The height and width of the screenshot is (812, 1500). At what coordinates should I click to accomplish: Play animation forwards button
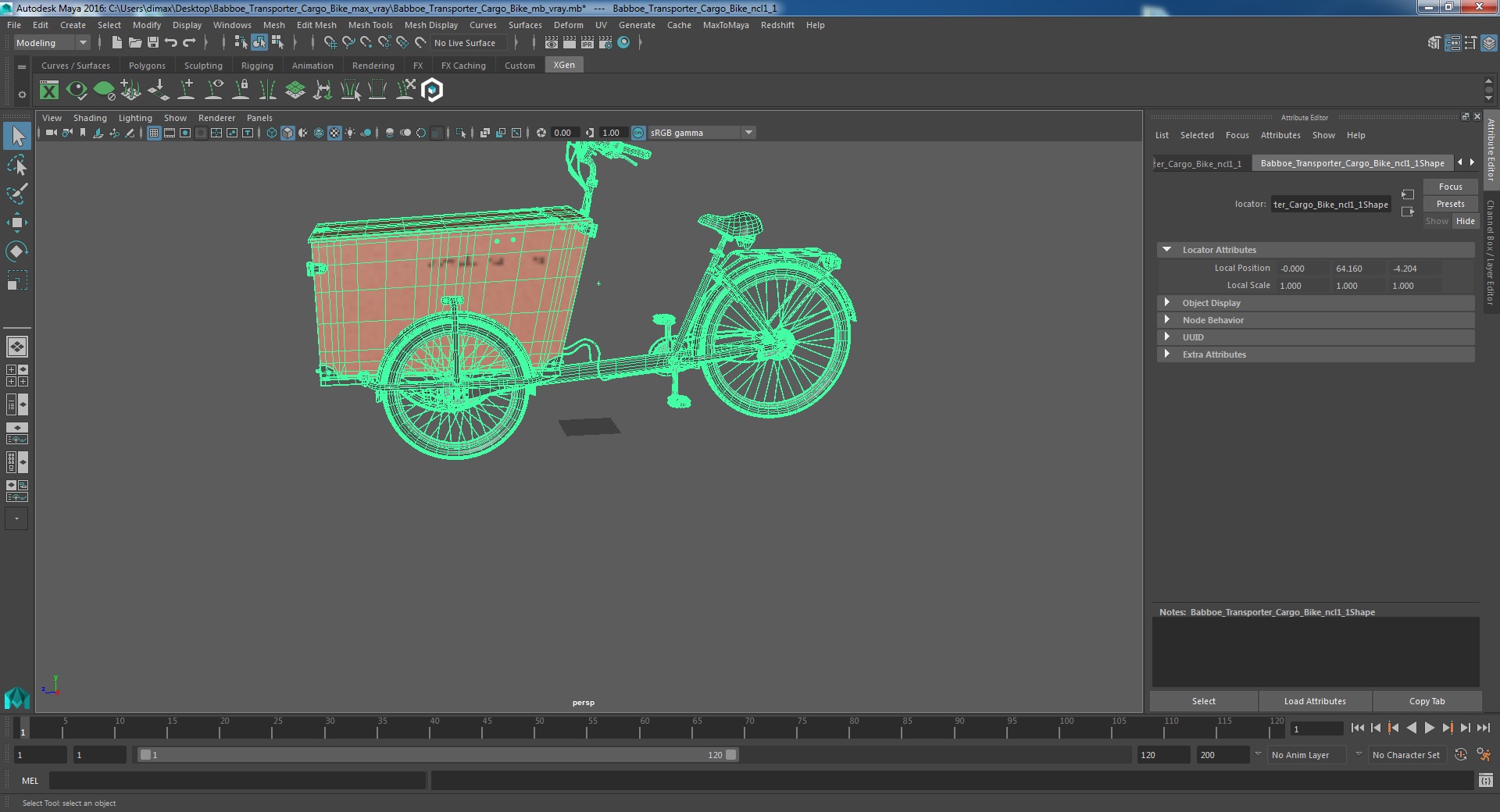tap(1429, 728)
